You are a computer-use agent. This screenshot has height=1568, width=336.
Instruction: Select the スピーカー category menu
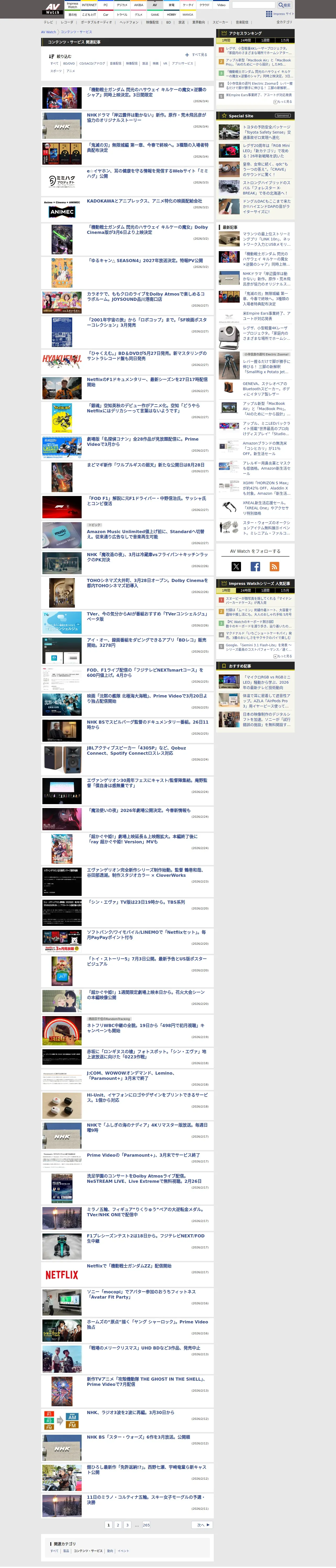220,22
